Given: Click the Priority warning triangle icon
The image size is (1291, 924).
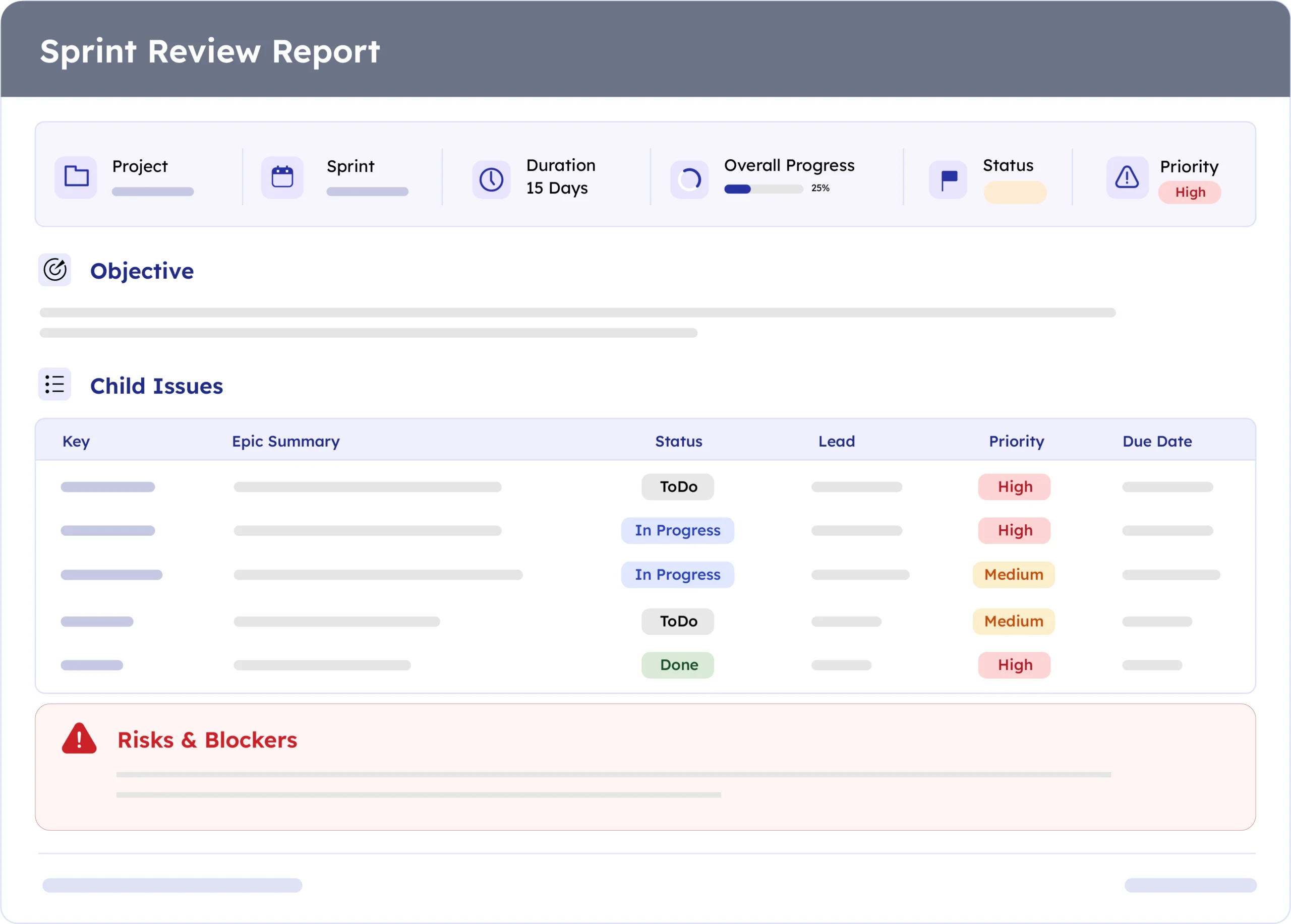Looking at the screenshot, I should [x=1127, y=177].
